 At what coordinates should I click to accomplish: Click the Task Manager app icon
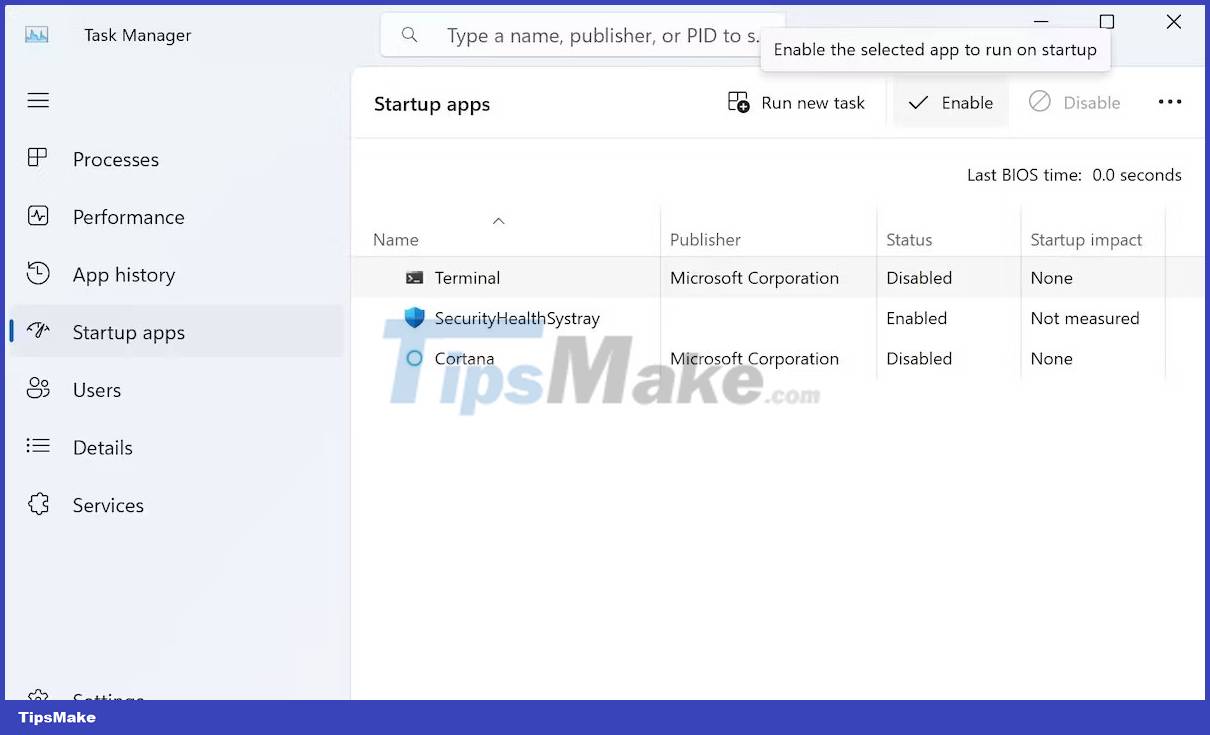pos(37,35)
